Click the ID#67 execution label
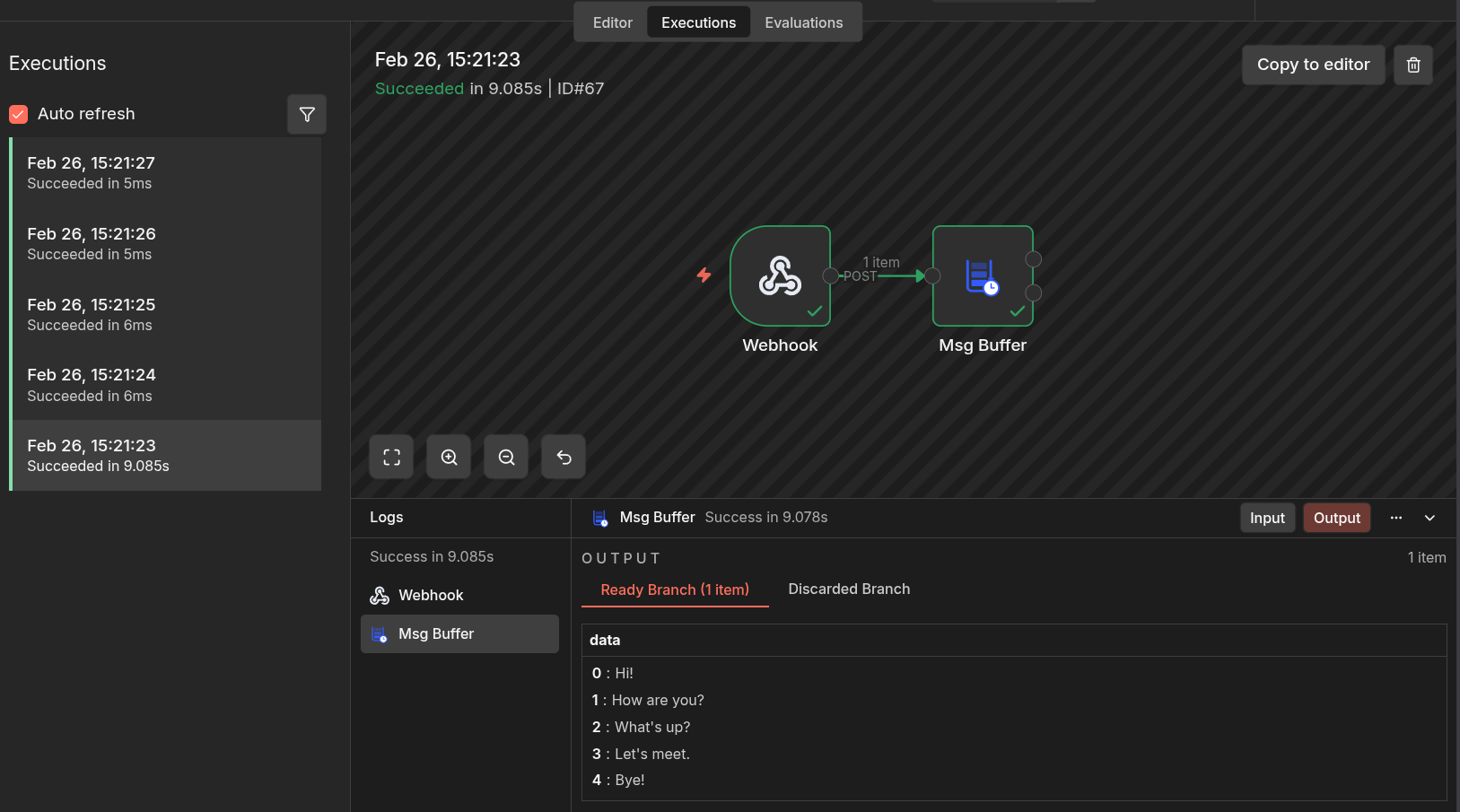The width and height of the screenshot is (1460, 812). point(581,89)
